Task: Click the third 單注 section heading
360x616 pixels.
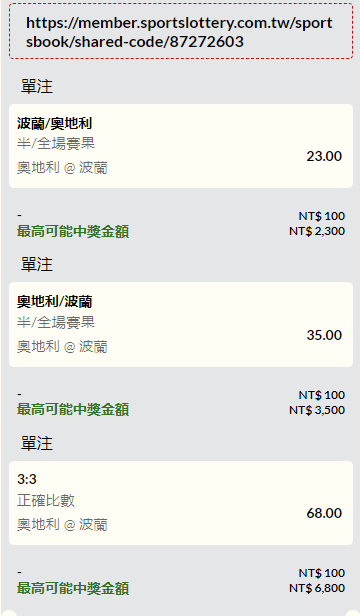Action: pyautogui.click(x=37, y=443)
